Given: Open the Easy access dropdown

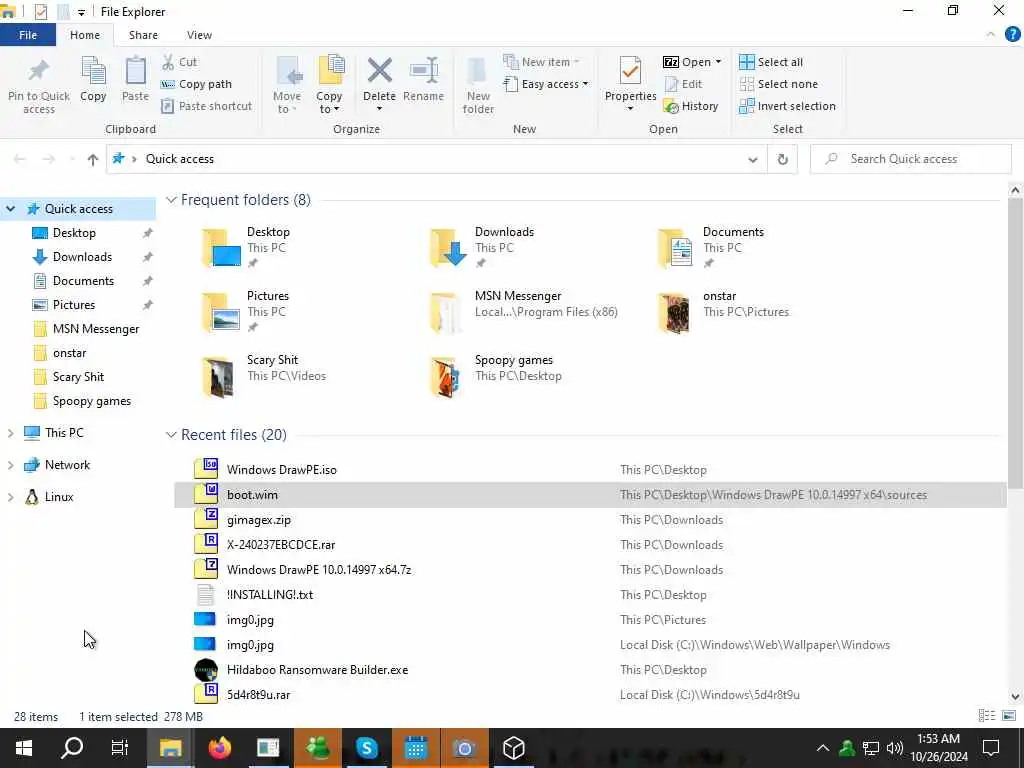Looking at the screenshot, I should click(x=546, y=84).
